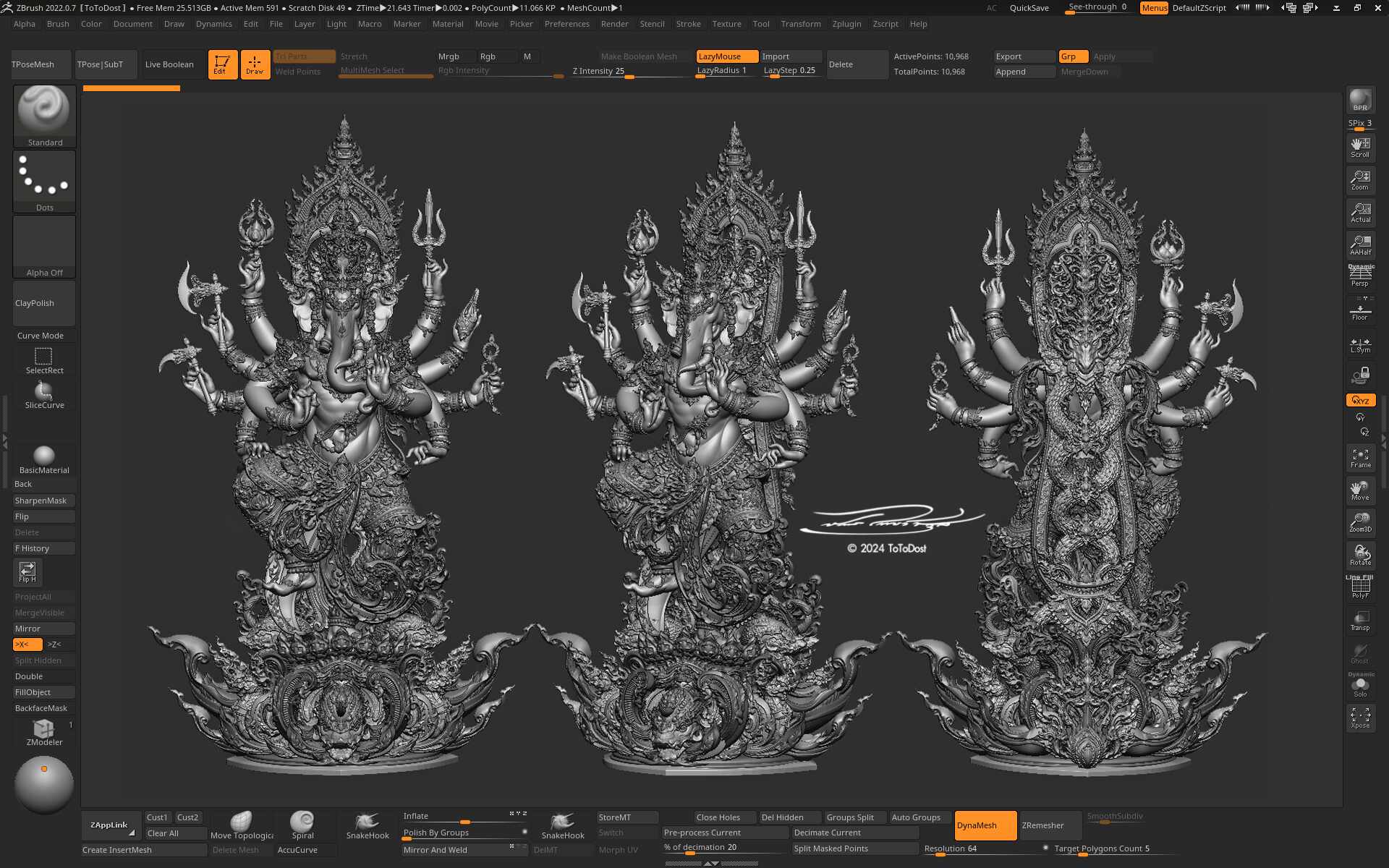
Task: Toggle L.Sym local symmetry
Action: (x=1360, y=344)
